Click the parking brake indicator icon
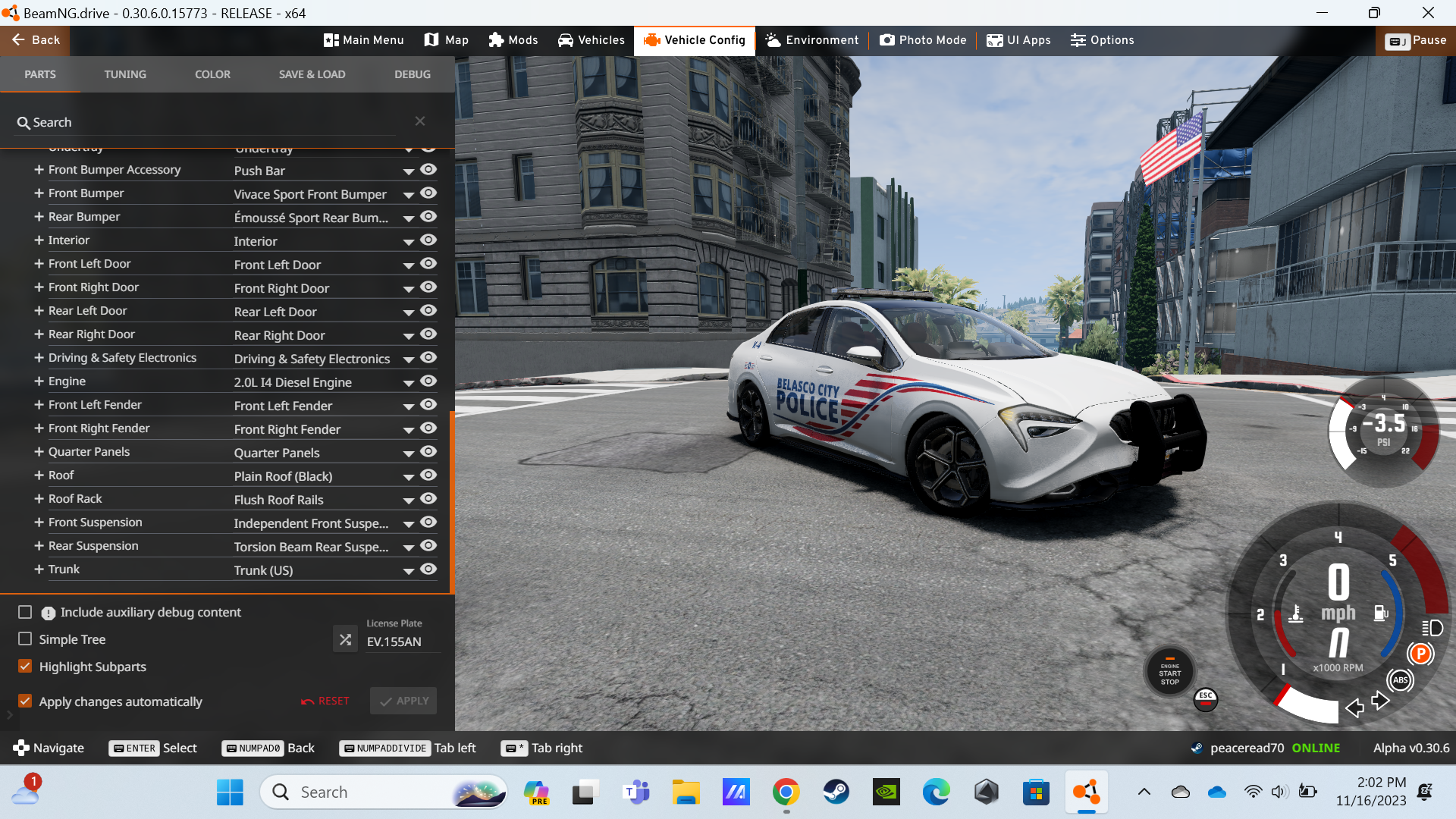Viewport: 1456px width, 819px height. click(x=1420, y=654)
